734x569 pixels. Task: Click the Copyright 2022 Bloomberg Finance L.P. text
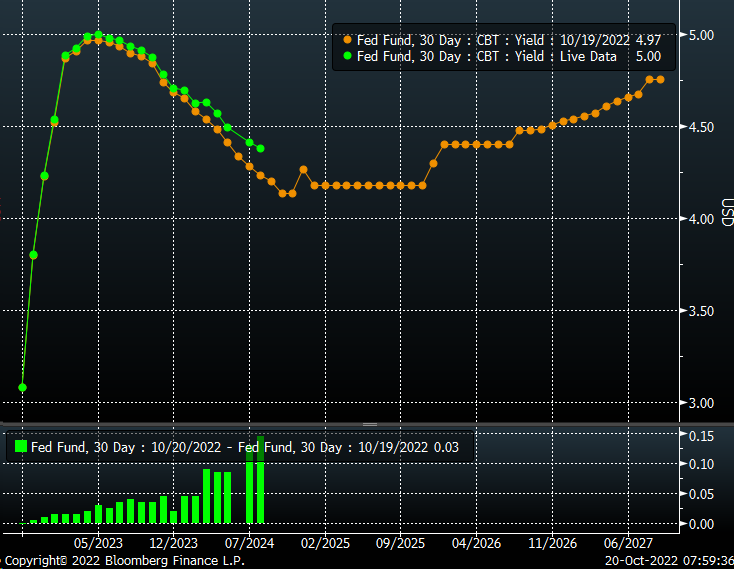click(125, 561)
